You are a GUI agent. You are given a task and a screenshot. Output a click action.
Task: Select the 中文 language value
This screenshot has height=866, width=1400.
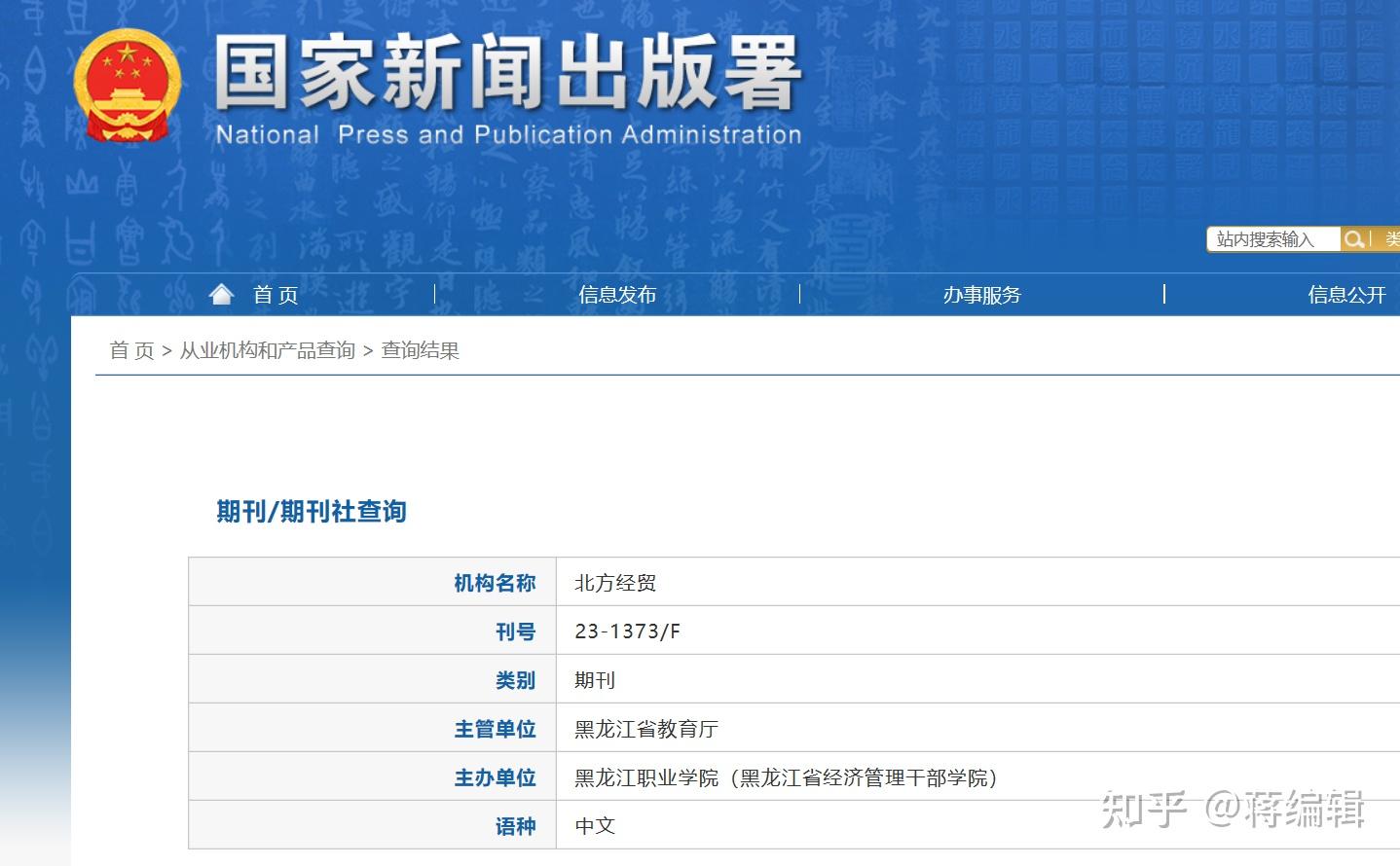click(595, 826)
